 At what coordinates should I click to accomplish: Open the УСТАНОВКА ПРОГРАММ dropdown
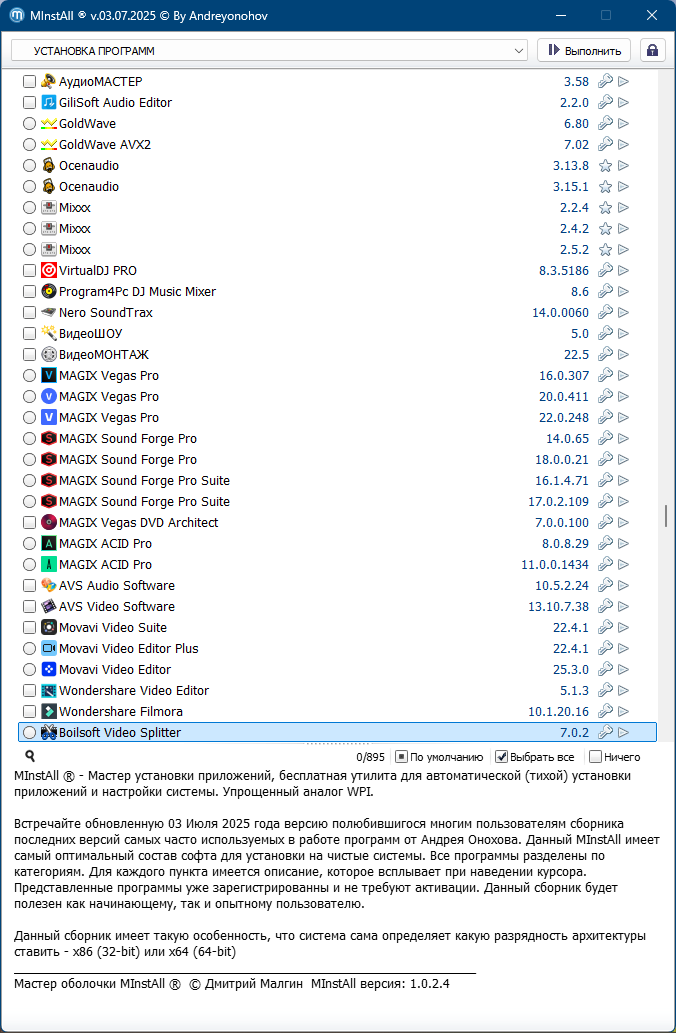(x=269, y=51)
